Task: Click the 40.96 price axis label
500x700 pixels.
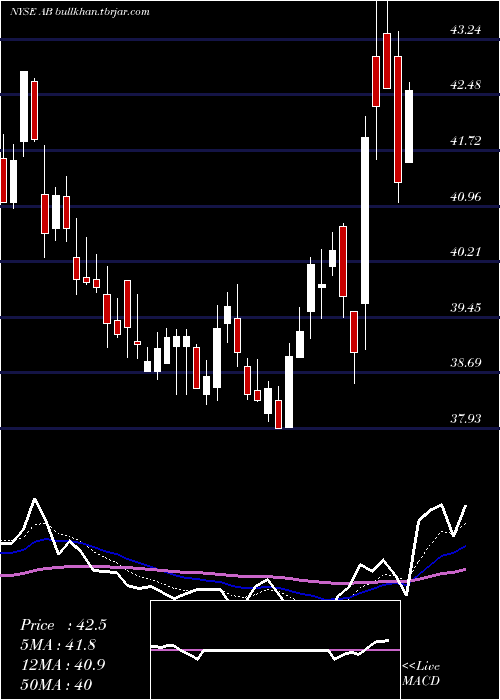Action: click(x=466, y=196)
